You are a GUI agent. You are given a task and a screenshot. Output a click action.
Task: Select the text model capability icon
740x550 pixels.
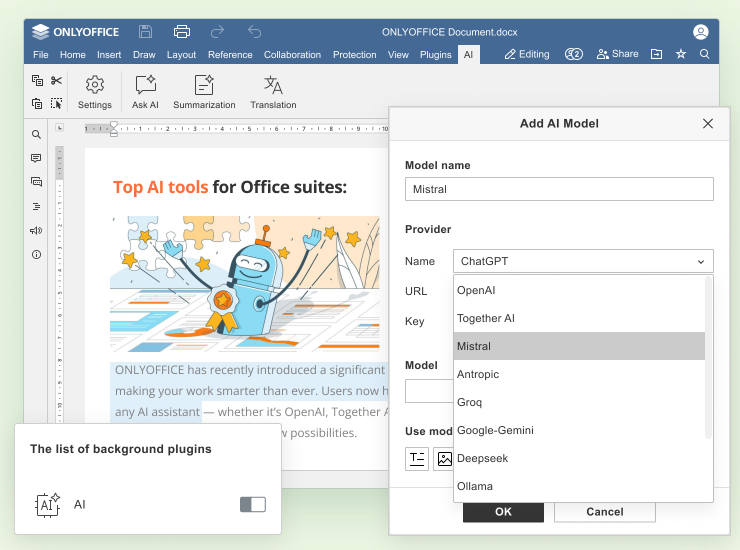point(417,459)
